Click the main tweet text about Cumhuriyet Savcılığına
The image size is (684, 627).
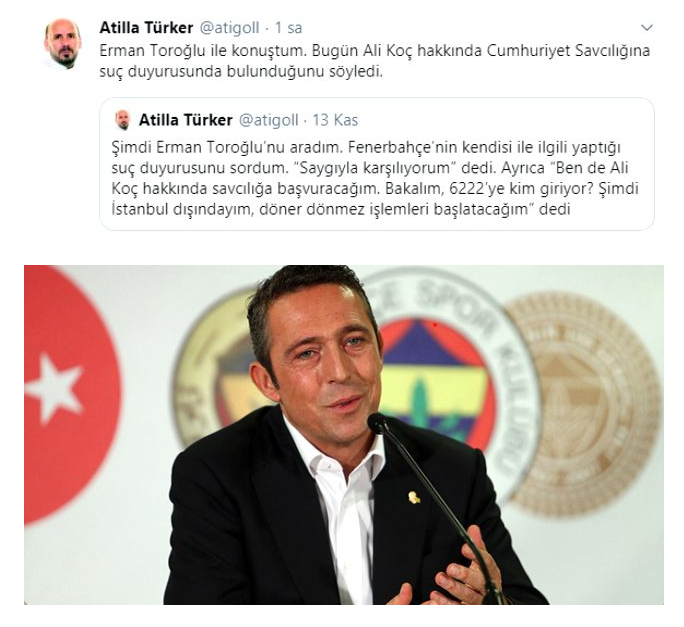point(375,61)
